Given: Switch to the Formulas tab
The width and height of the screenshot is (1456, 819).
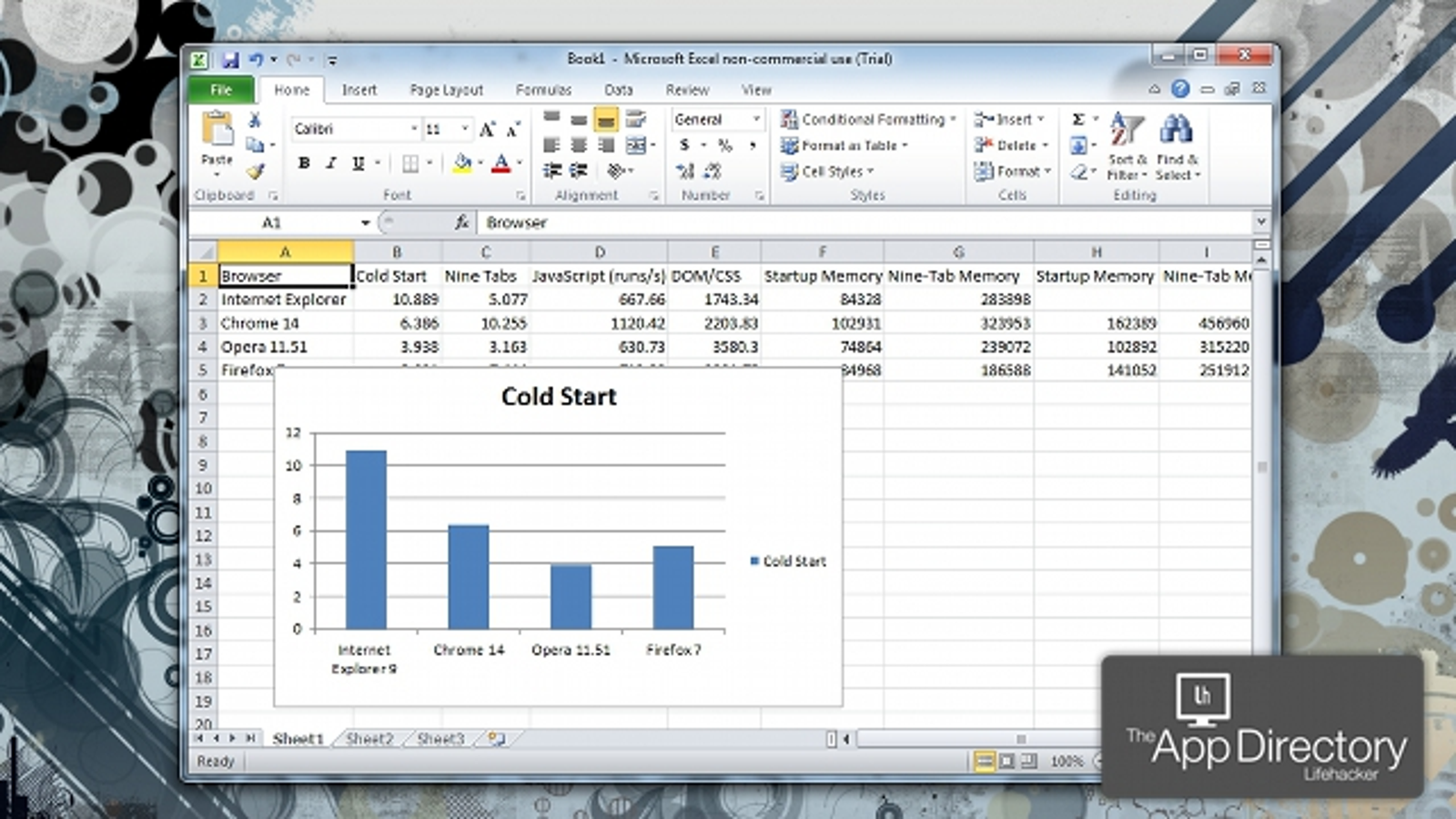Looking at the screenshot, I should click(x=543, y=90).
